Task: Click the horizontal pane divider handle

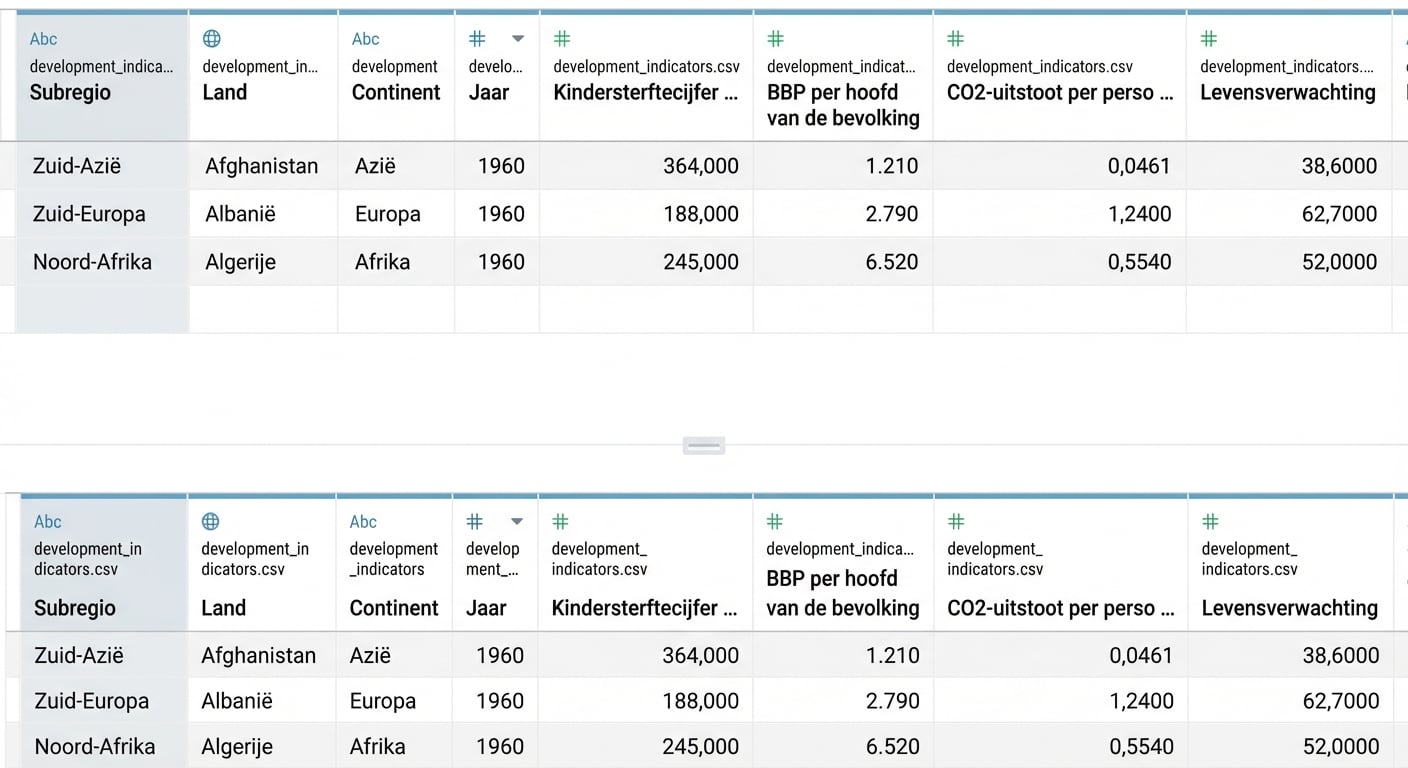Action: pyautogui.click(x=704, y=446)
